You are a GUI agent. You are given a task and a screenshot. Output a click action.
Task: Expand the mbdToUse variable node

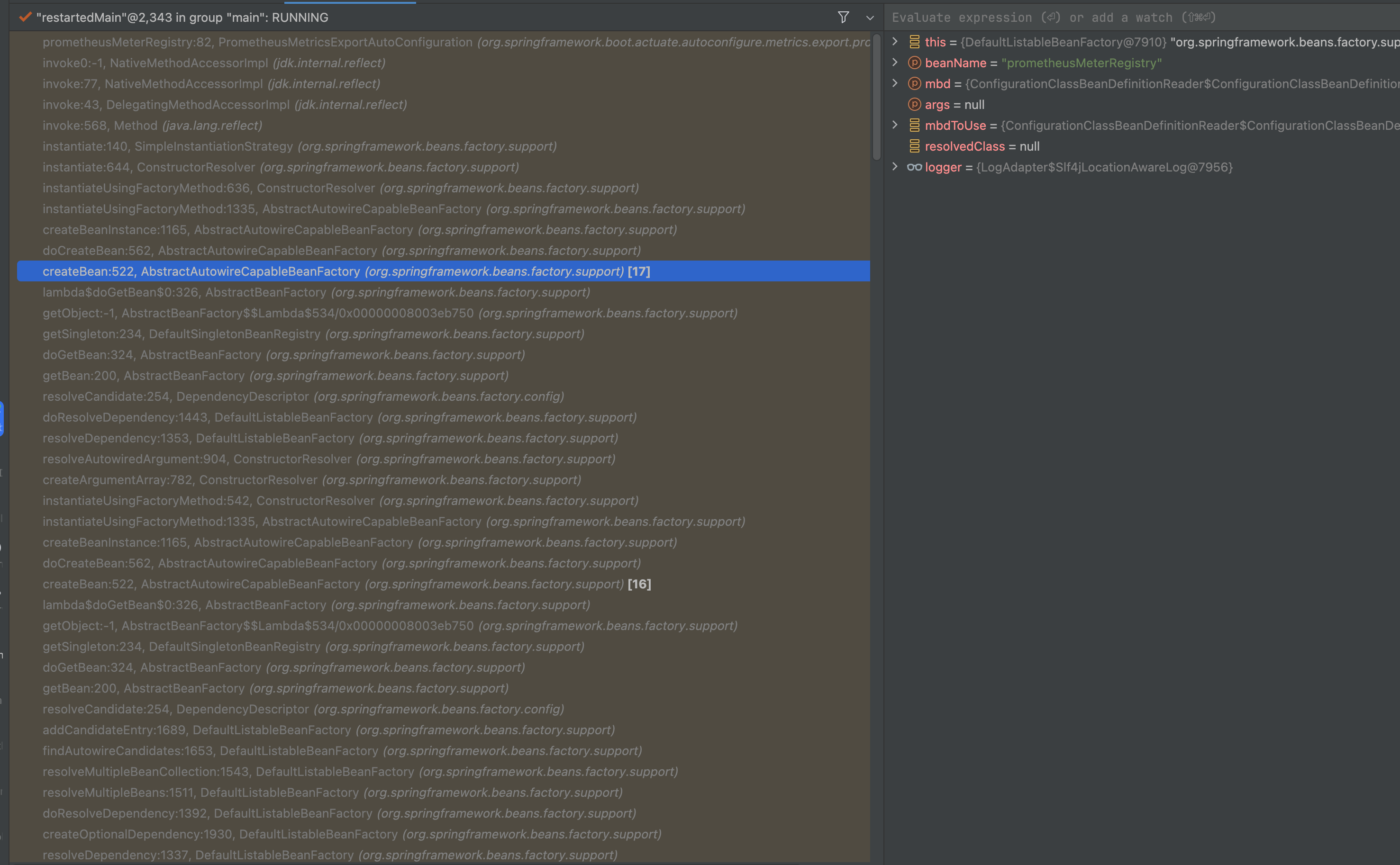(895, 125)
